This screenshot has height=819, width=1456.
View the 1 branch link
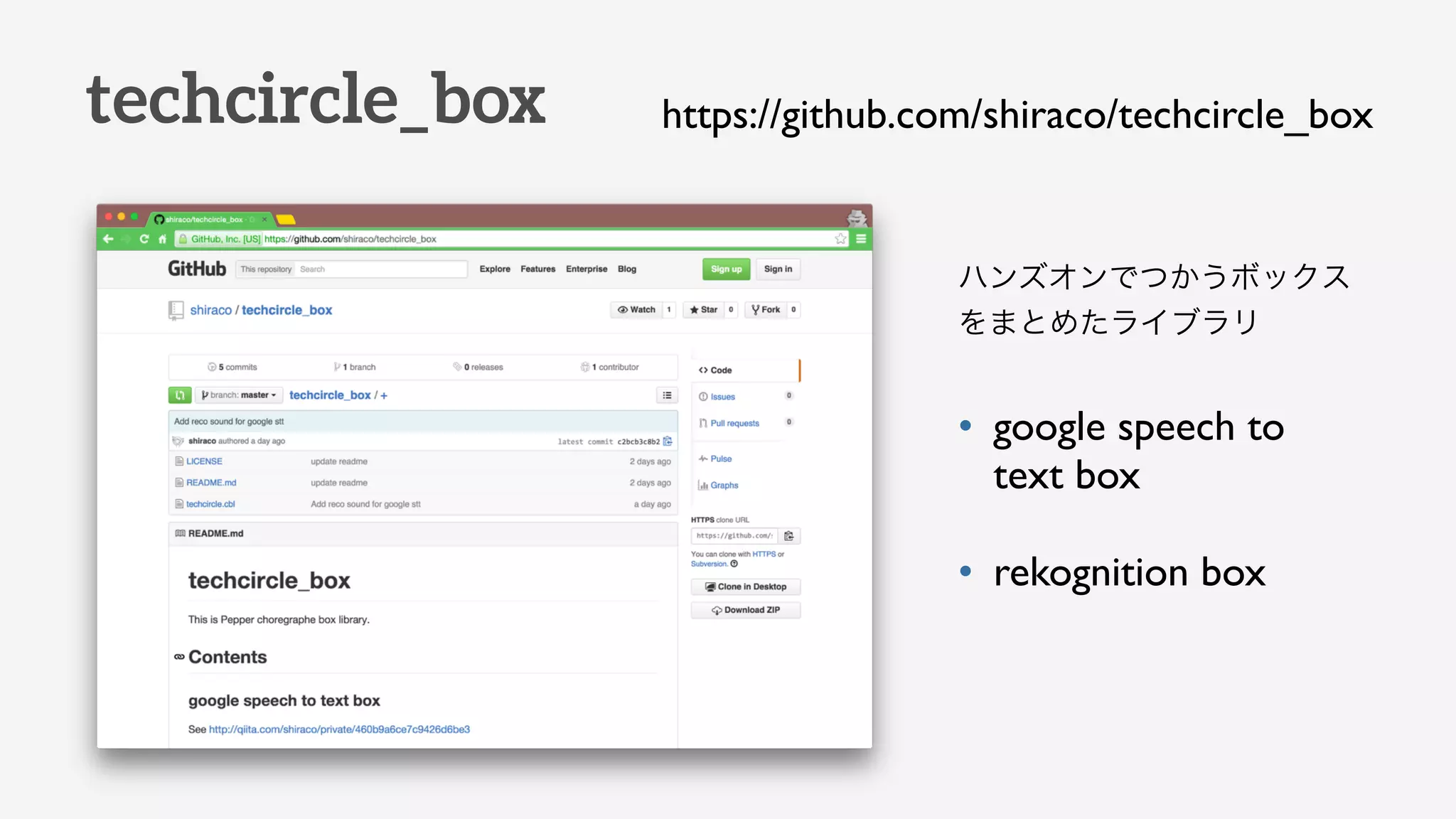355,367
